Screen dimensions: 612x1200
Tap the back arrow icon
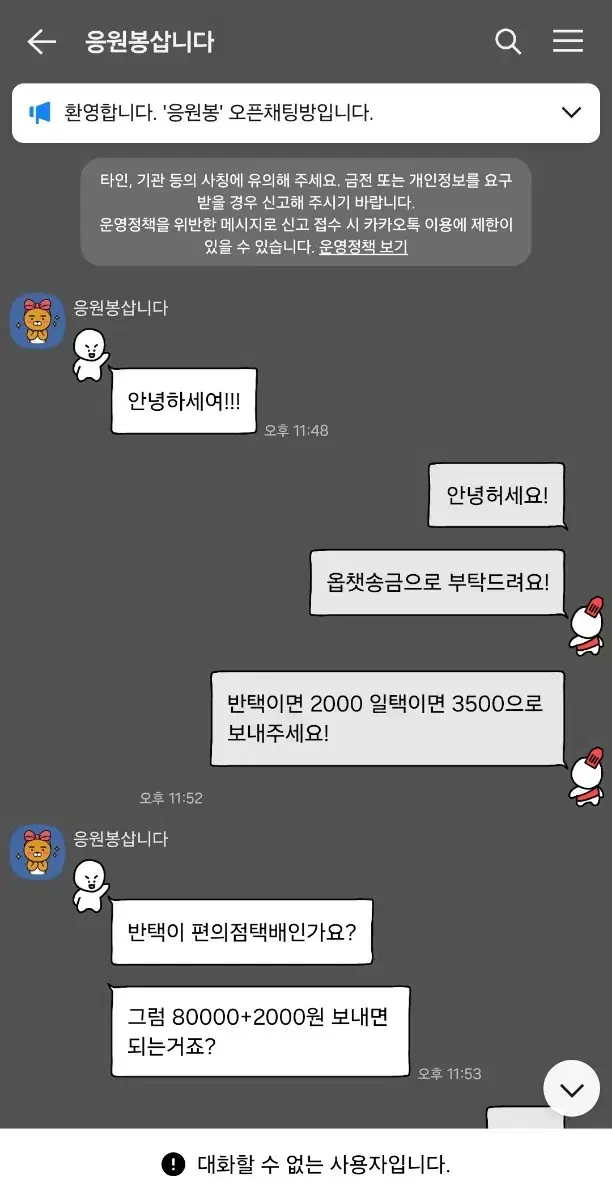(41, 41)
